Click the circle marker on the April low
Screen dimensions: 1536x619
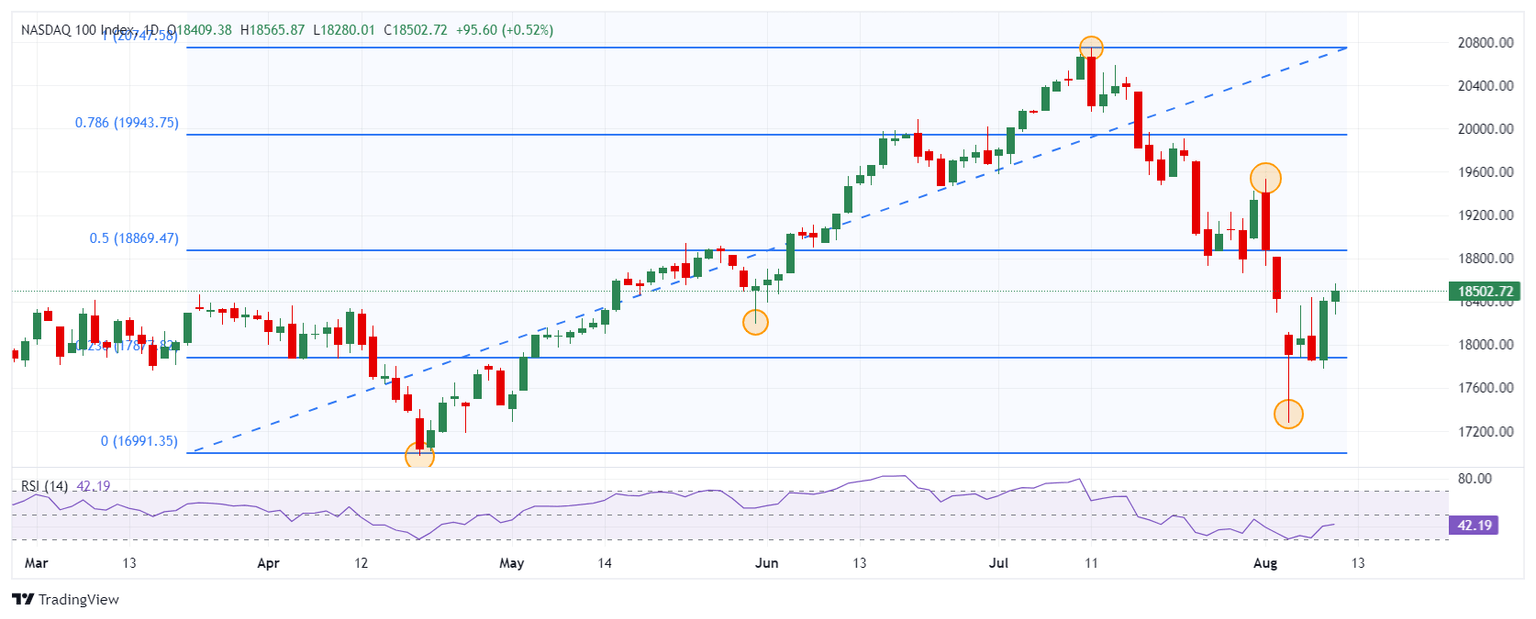coord(419,456)
